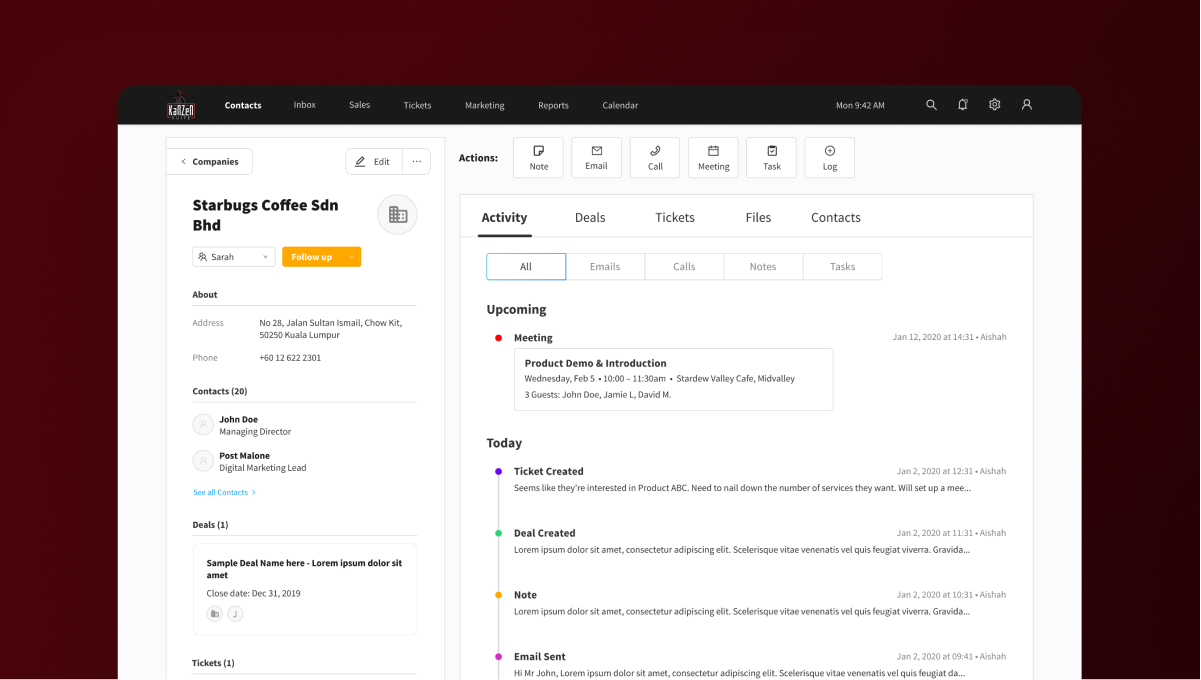The width and height of the screenshot is (1201, 680).
Task: Open the Sarah owner dropdown
Action: (x=234, y=257)
